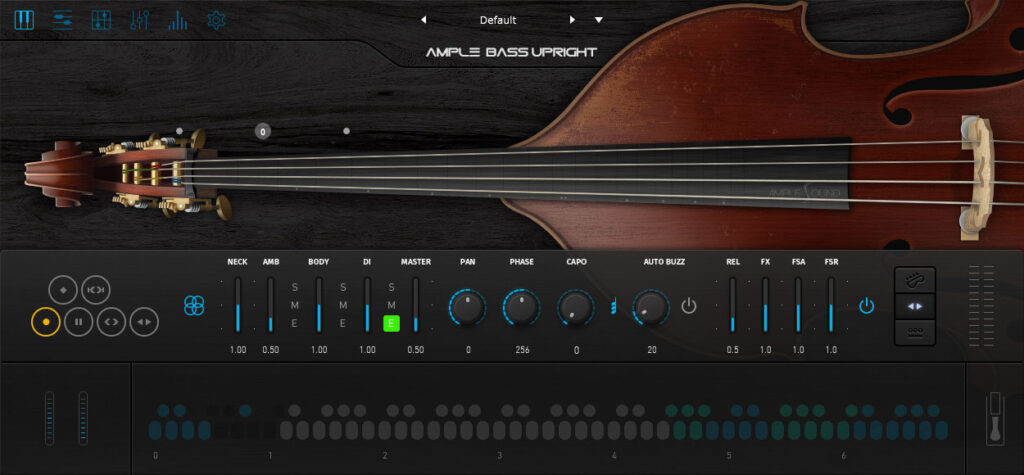Click the blue double-triangle stereo button
This screenshot has height=475, width=1024.
[x=914, y=306]
